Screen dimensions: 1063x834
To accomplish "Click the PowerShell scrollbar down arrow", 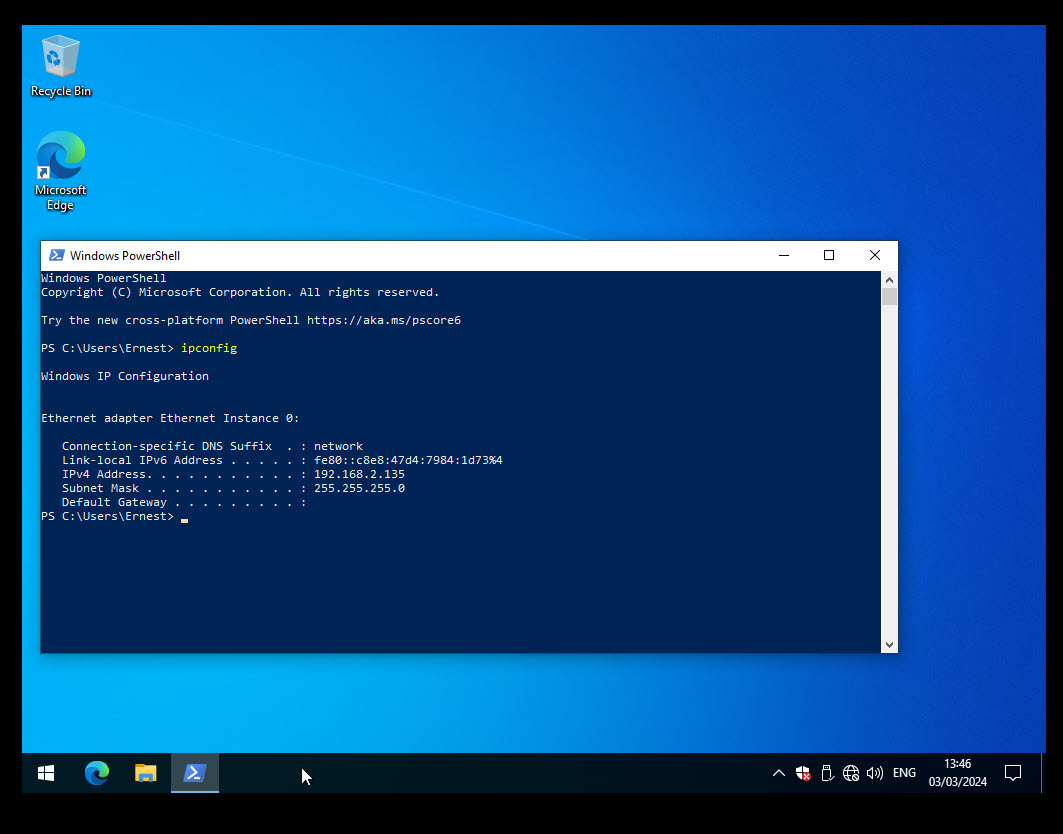I will 889,645.
